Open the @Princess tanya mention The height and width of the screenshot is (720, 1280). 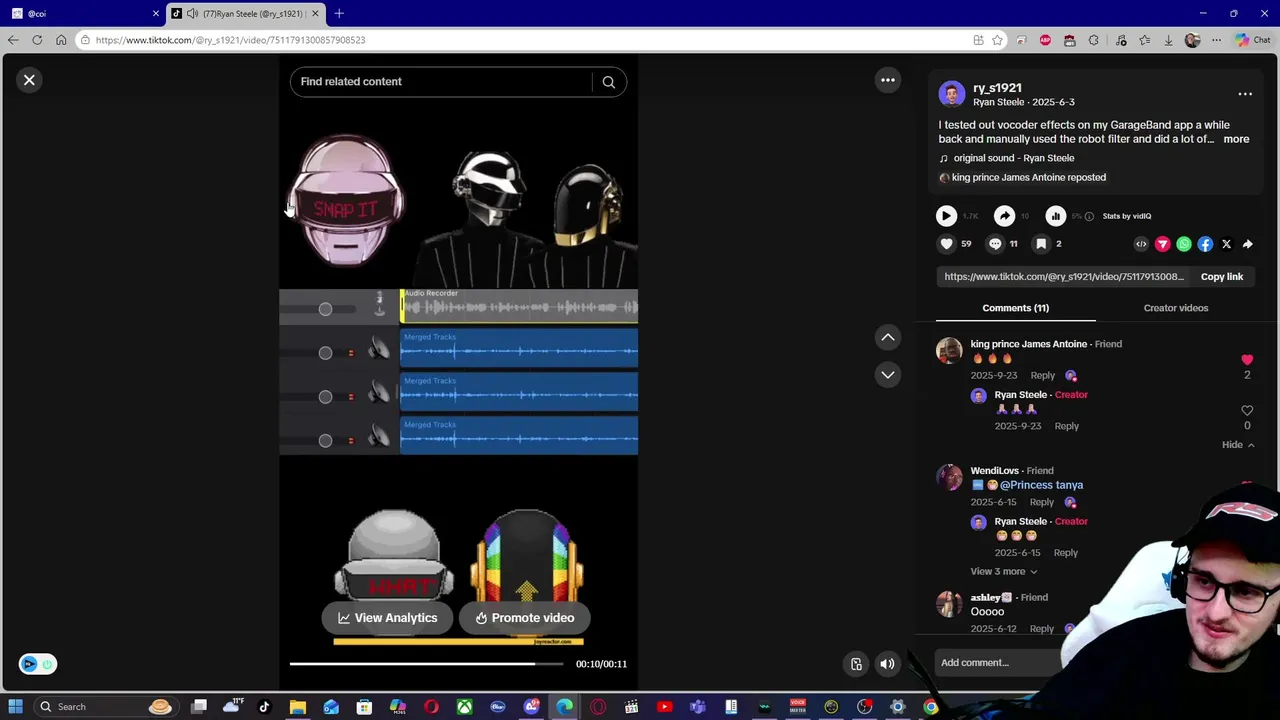1041,485
